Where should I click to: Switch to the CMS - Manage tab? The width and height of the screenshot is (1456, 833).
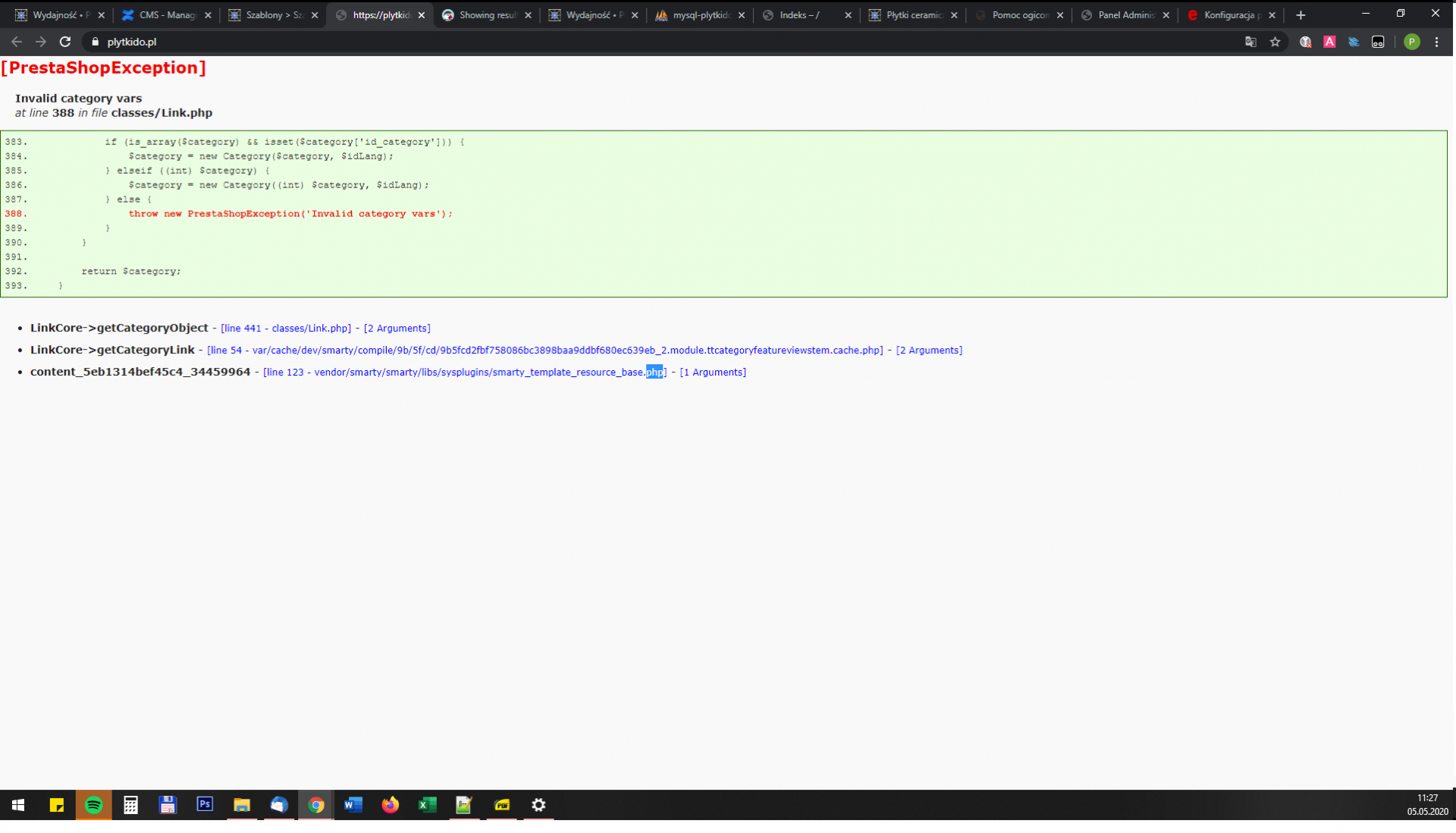pyautogui.click(x=167, y=14)
